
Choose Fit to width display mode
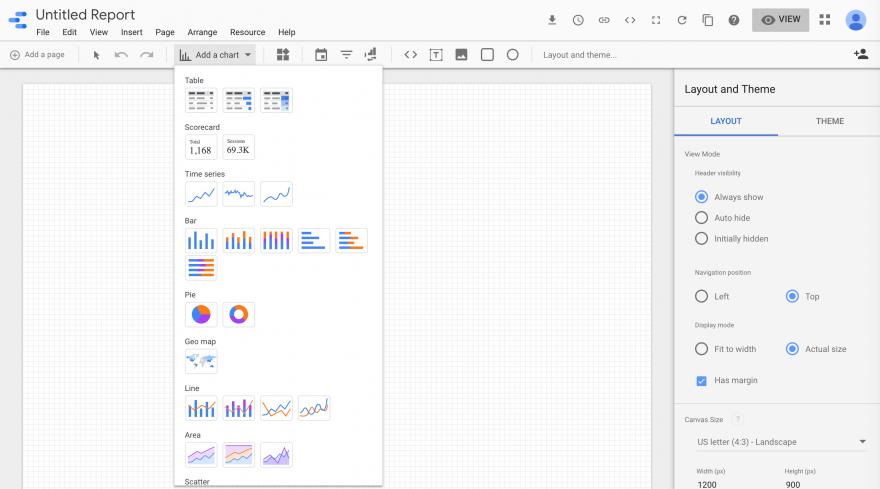702,349
